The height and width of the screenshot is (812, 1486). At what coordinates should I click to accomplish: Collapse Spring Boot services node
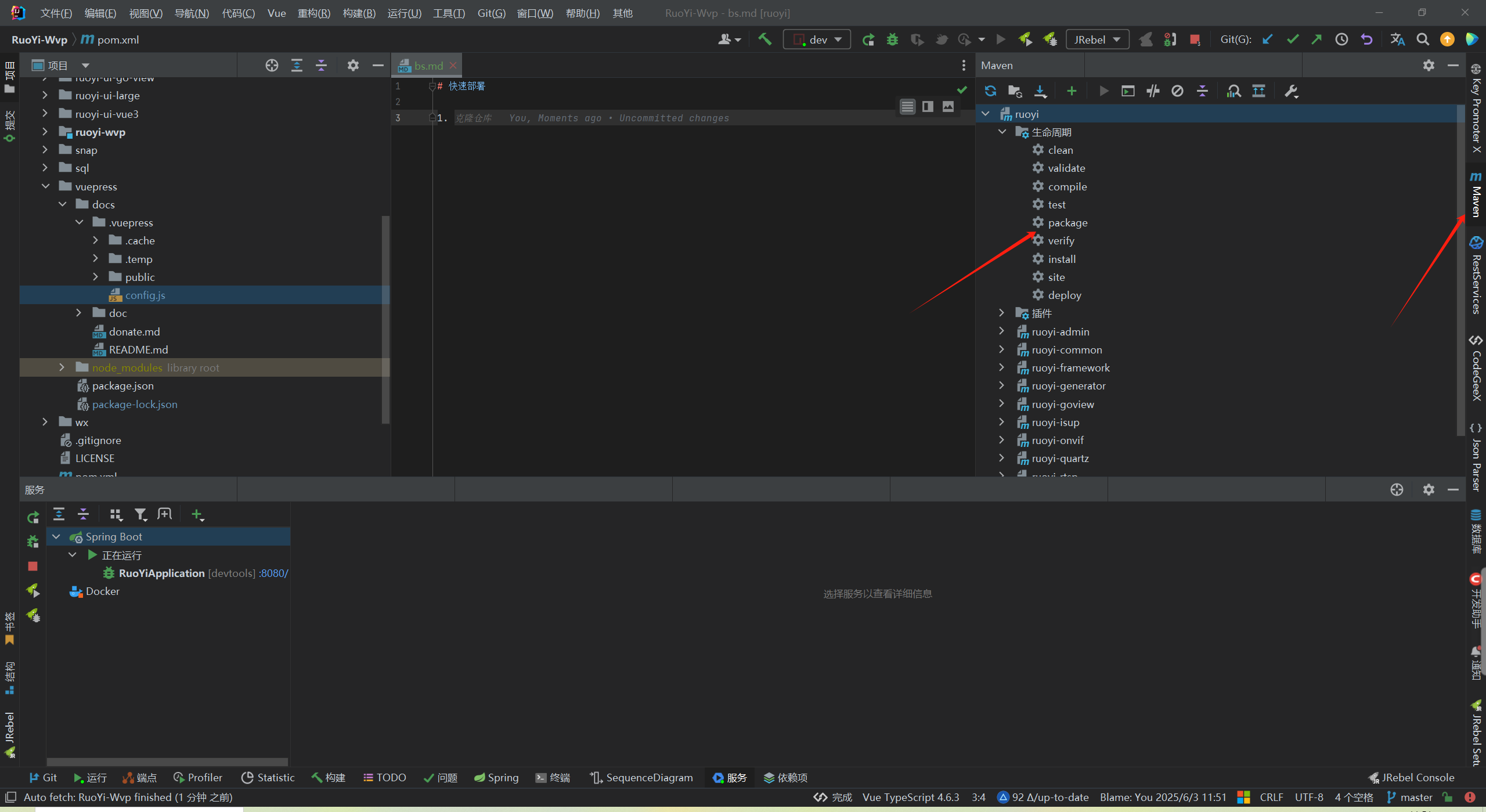point(56,536)
